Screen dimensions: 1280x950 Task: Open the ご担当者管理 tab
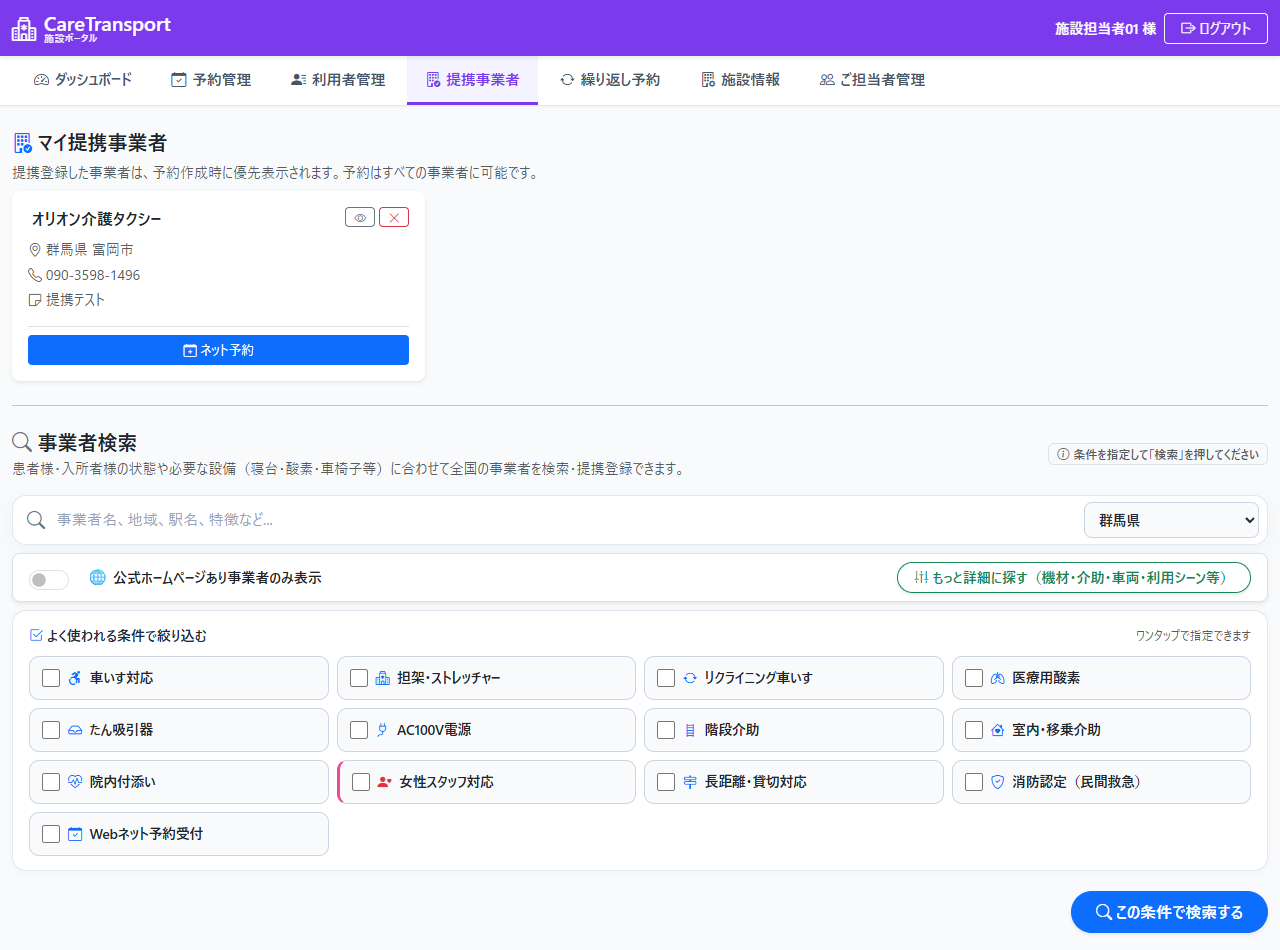pos(872,80)
